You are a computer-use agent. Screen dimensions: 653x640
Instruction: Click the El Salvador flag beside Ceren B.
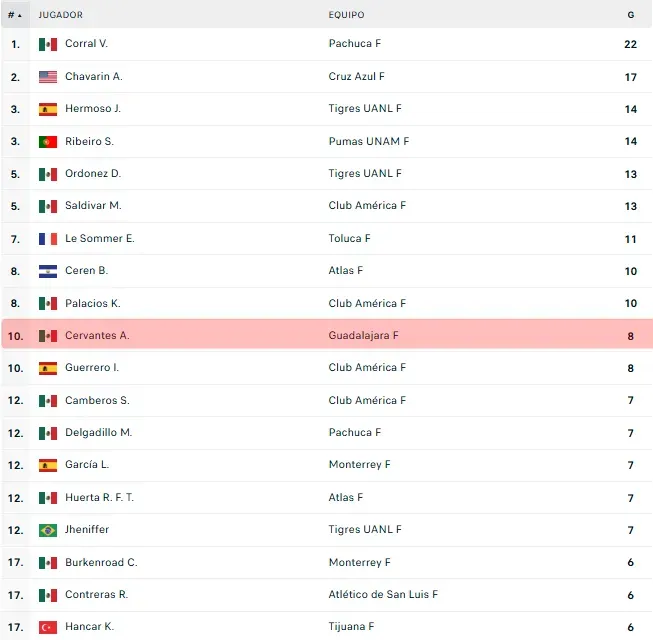tap(48, 271)
